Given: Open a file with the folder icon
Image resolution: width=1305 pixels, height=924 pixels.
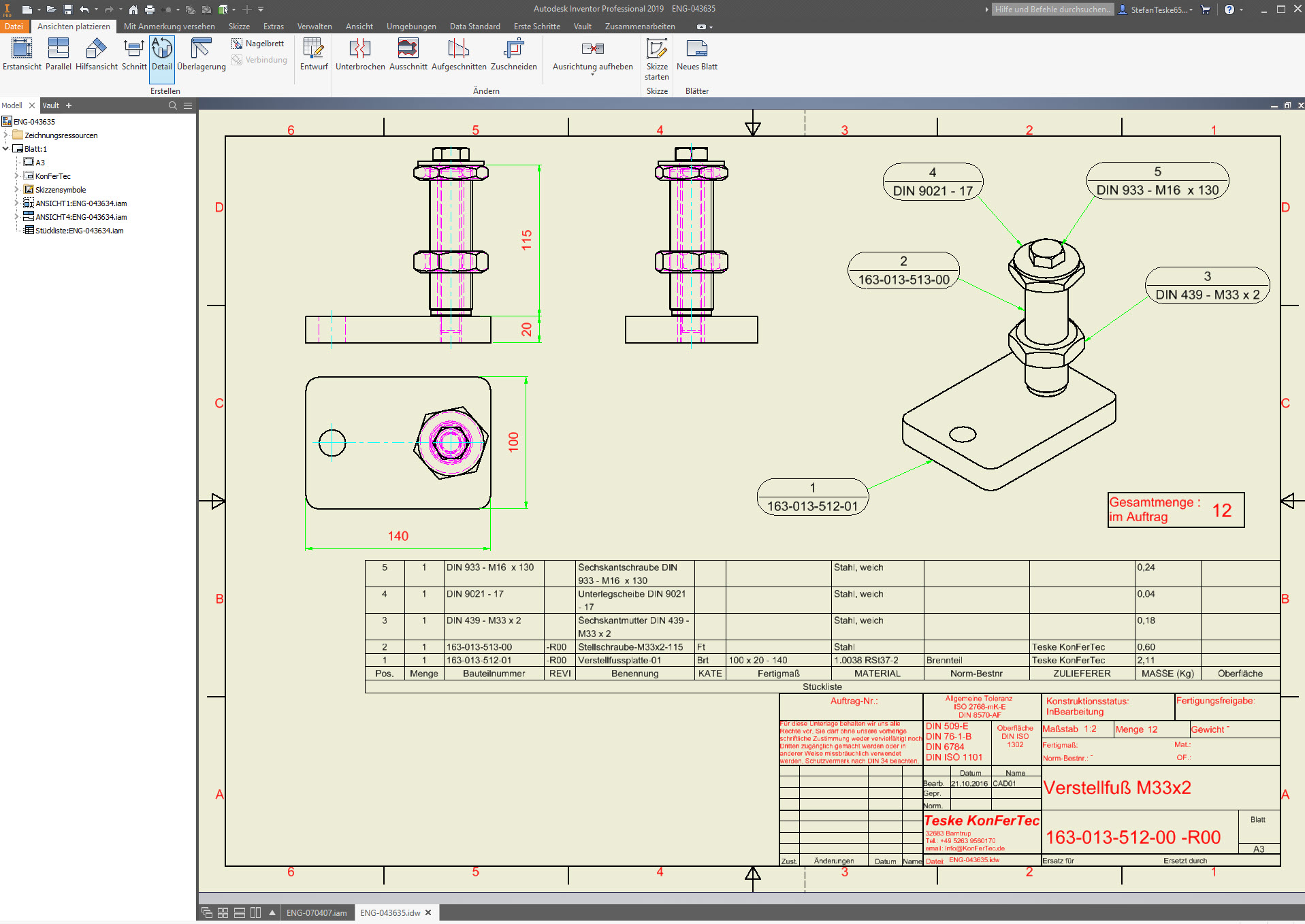Looking at the screenshot, I should pyautogui.click(x=51, y=10).
